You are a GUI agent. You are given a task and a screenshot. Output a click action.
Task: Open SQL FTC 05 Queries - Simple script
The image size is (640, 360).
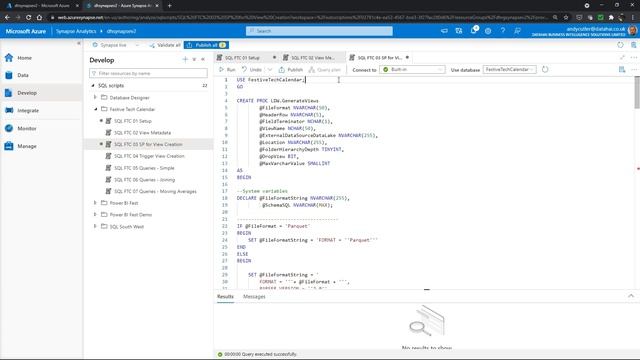click(144, 168)
